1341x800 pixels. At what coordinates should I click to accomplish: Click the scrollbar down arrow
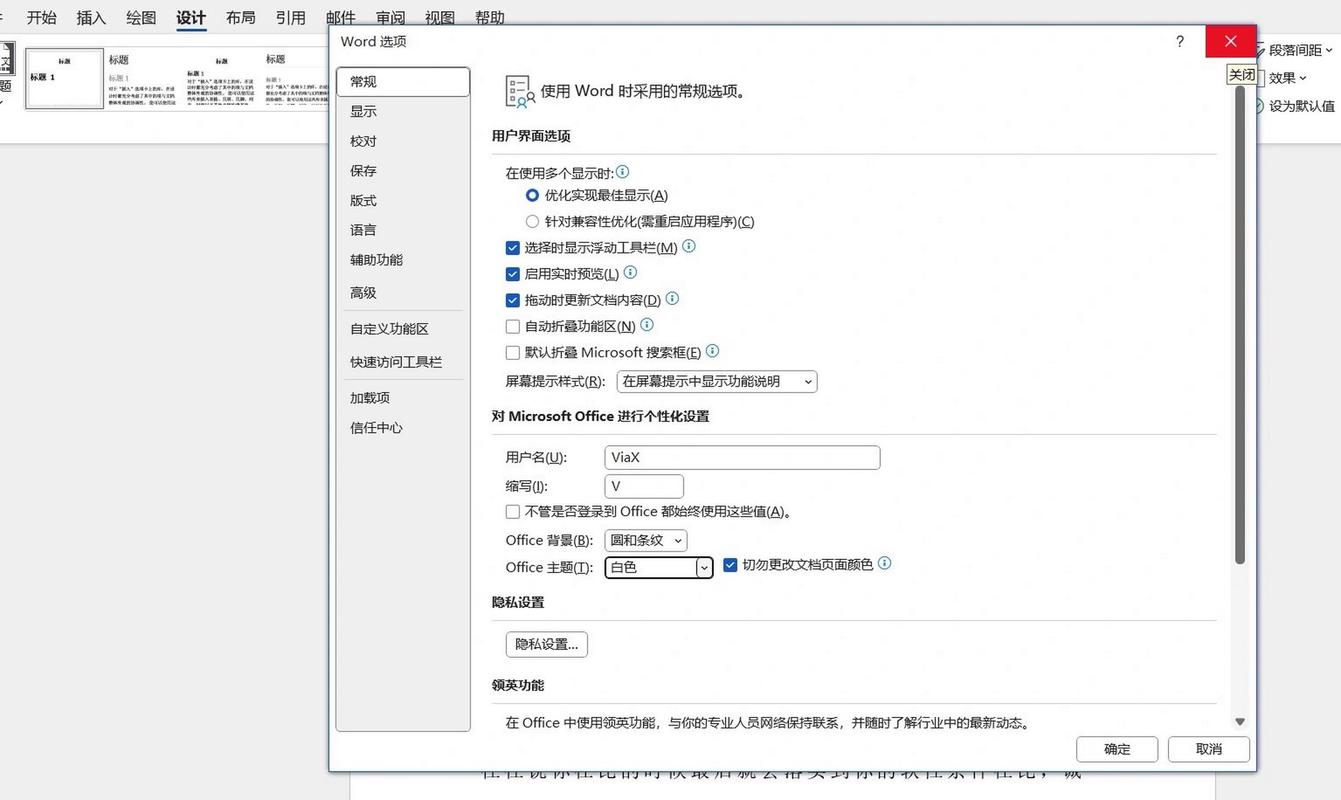pyautogui.click(x=1240, y=721)
